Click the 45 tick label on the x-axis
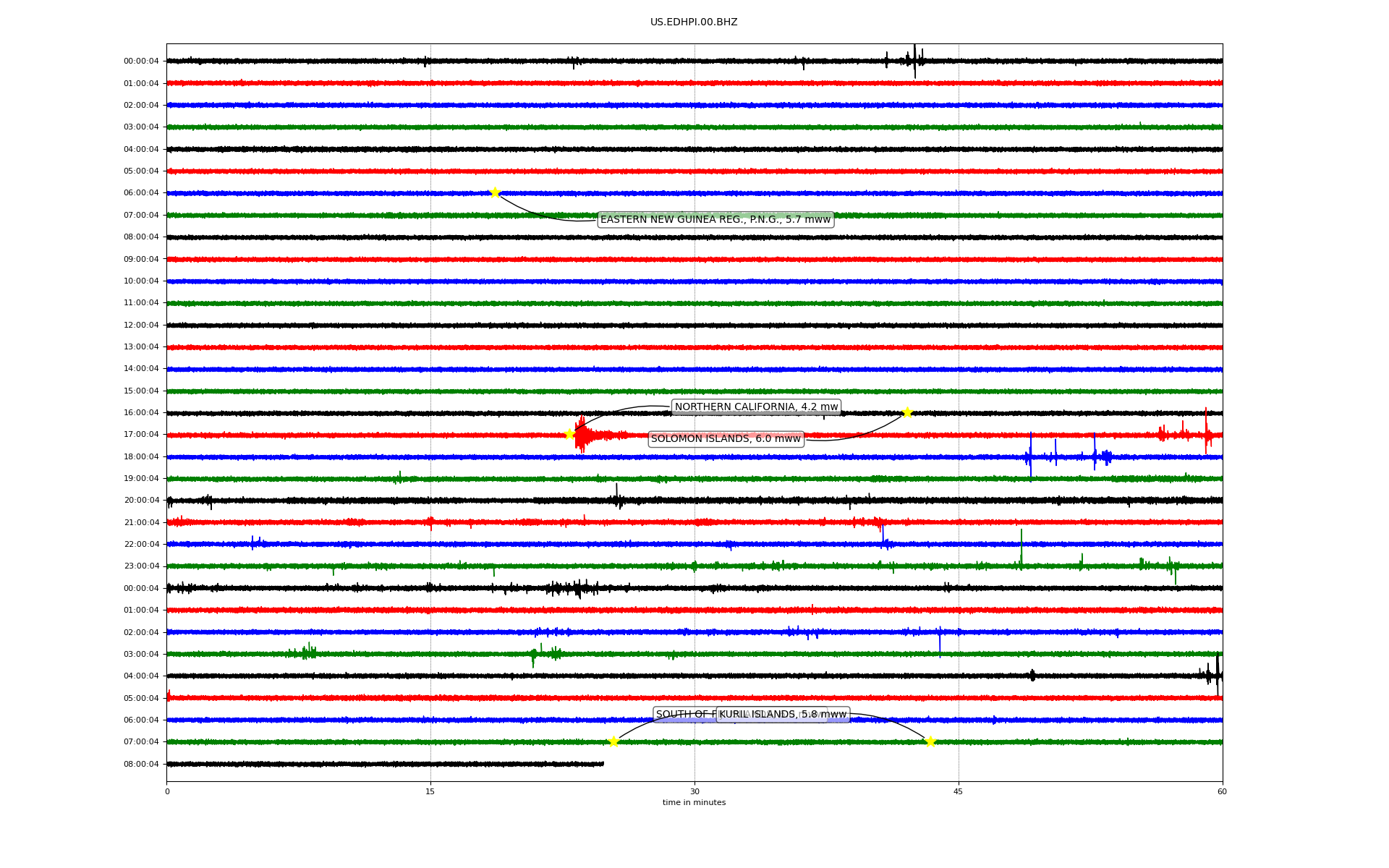The height and width of the screenshot is (868, 1389). point(959,791)
